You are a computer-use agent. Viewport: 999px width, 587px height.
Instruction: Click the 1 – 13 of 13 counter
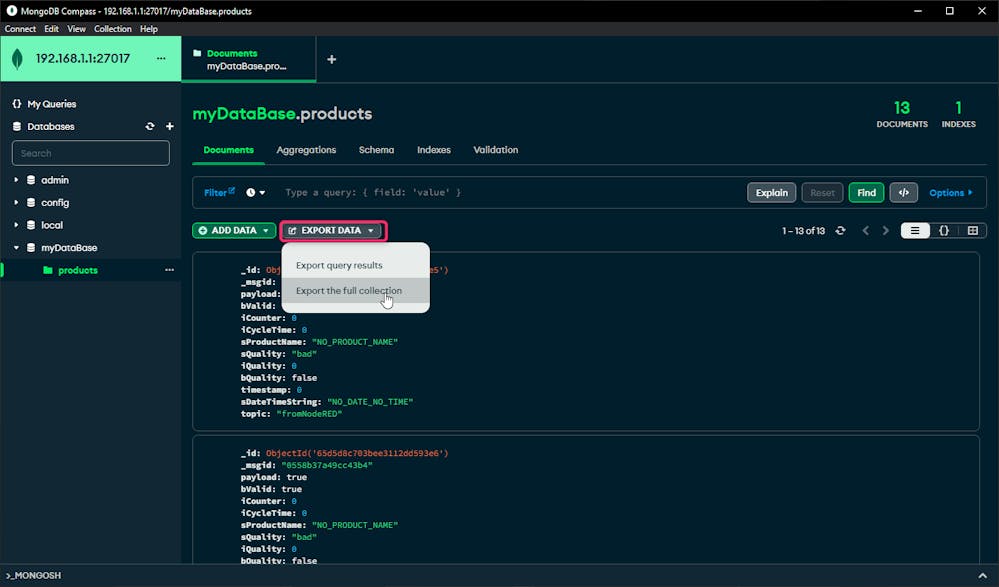(803, 231)
